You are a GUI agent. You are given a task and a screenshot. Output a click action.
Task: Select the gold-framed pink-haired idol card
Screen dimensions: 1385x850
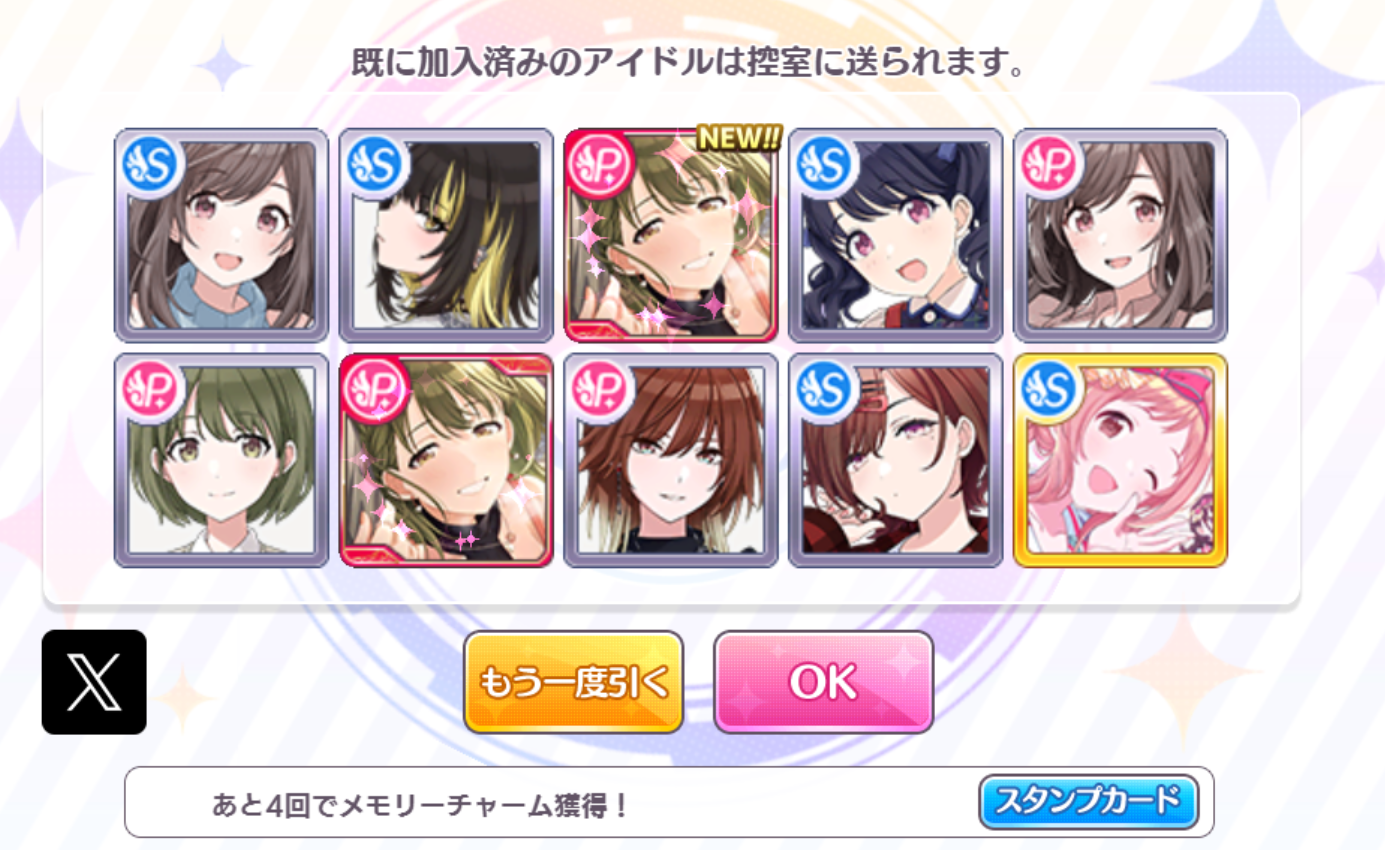(x=1120, y=460)
